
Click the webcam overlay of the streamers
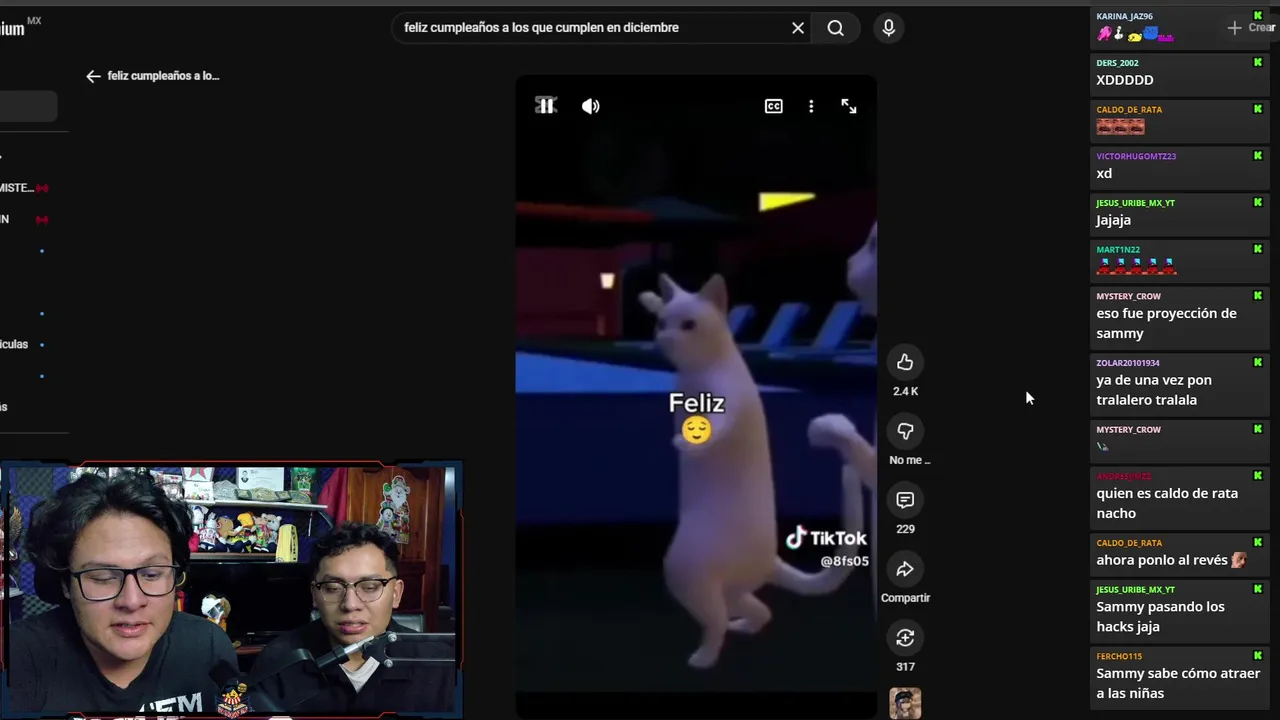point(230,590)
